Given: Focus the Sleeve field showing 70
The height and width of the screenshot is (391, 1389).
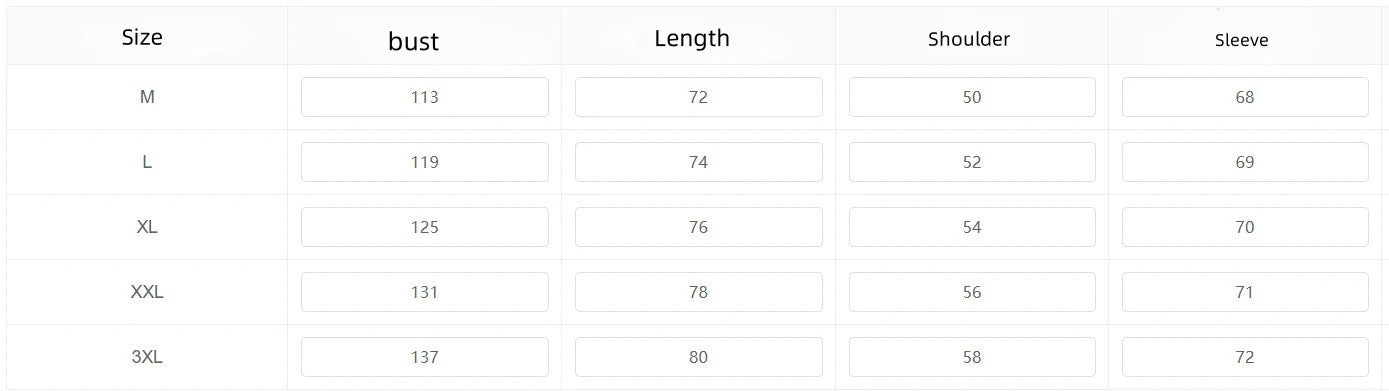Looking at the screenshot, I should coord(1245,227).
